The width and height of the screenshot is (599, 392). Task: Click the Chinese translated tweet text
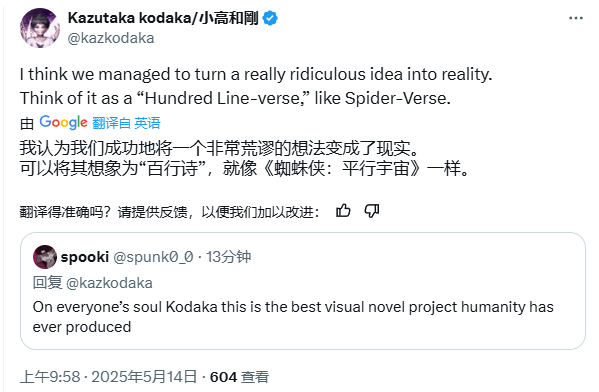[244, 158]
